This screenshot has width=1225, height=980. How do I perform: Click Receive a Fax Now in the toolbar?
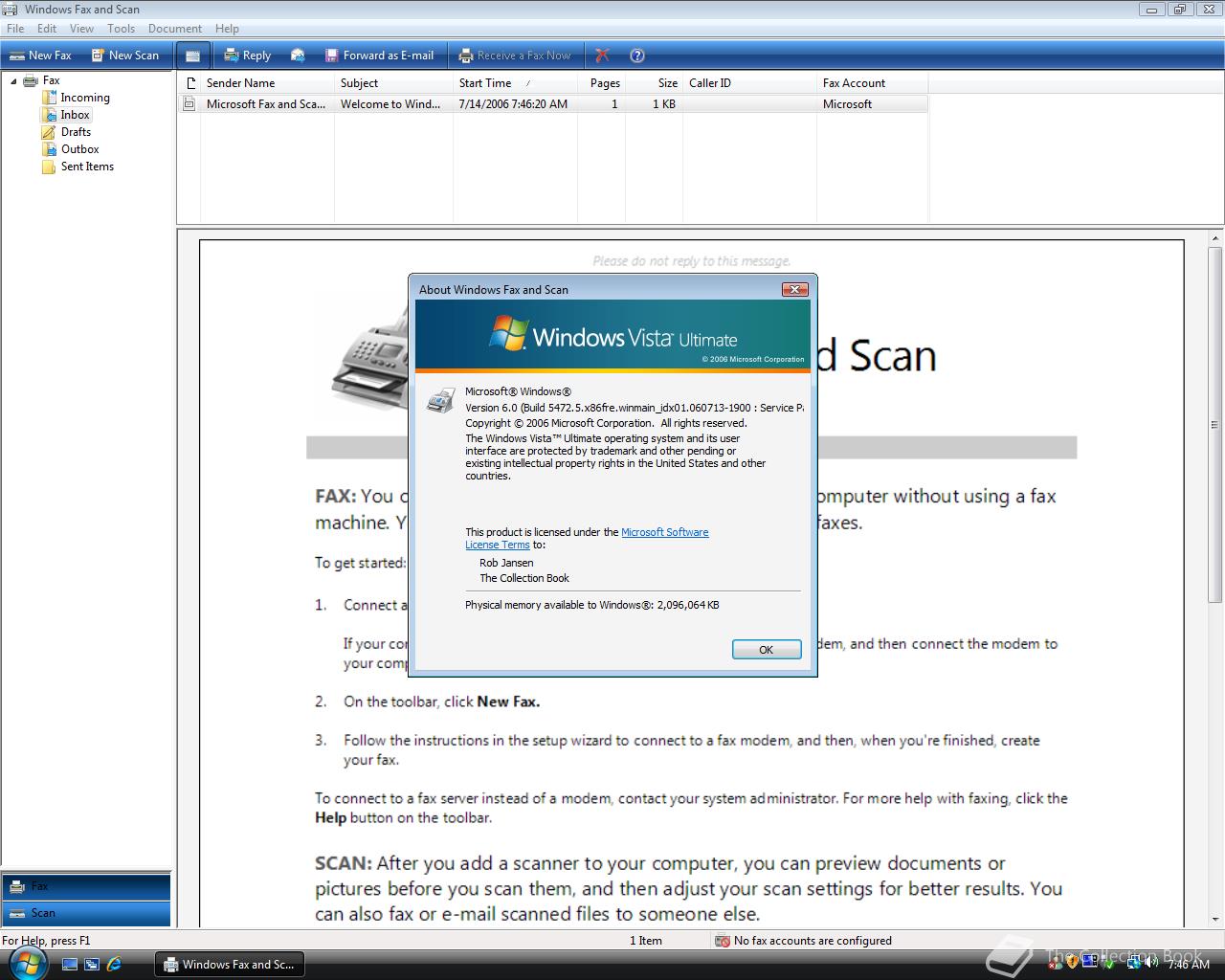[514, 56]
